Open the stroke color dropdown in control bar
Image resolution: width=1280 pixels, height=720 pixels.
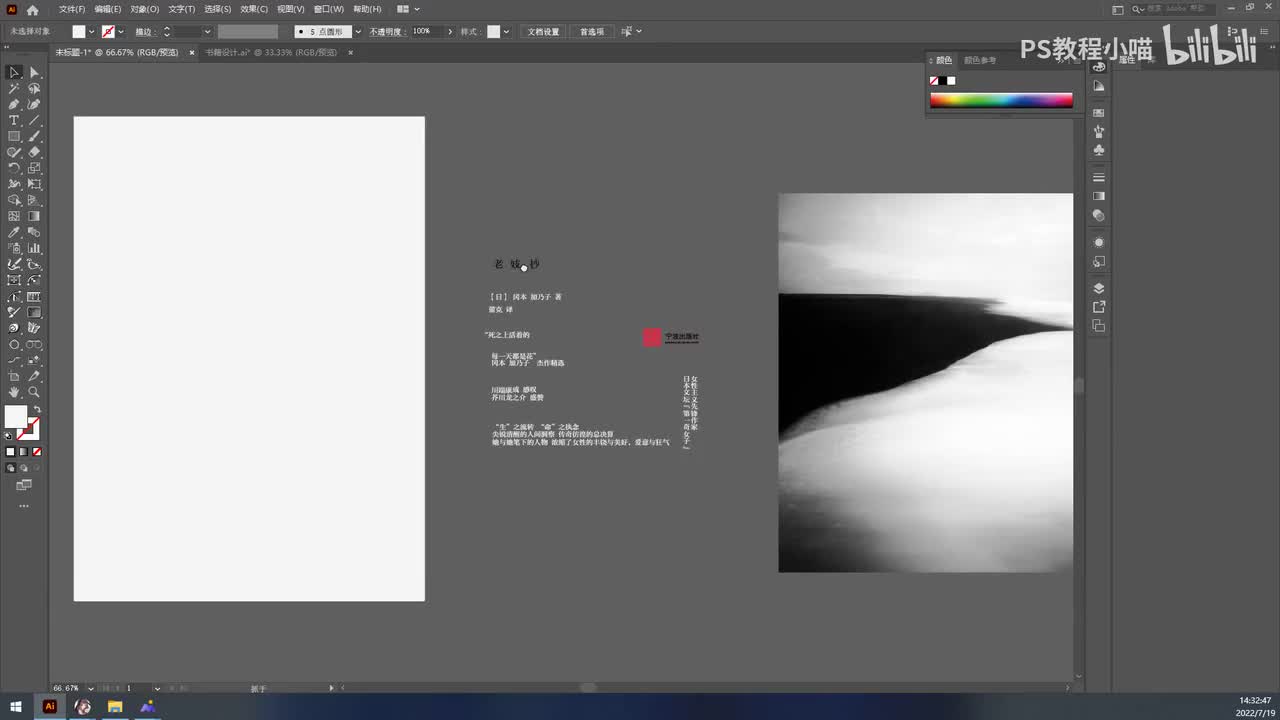pyautogui.click(x=121, y=32)
